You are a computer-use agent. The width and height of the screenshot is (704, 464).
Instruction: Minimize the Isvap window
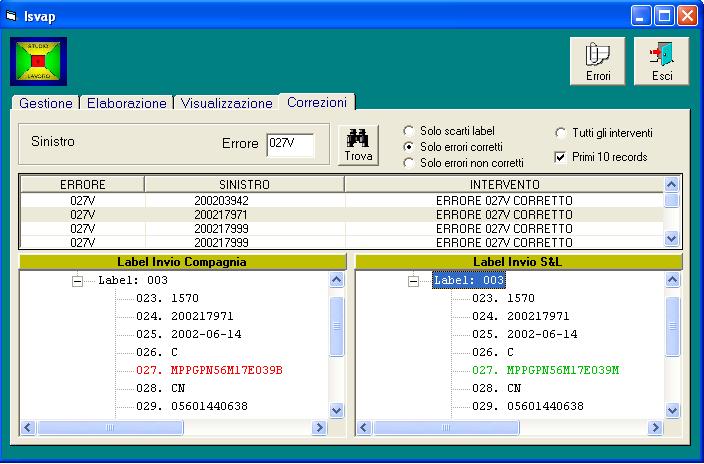641,17
